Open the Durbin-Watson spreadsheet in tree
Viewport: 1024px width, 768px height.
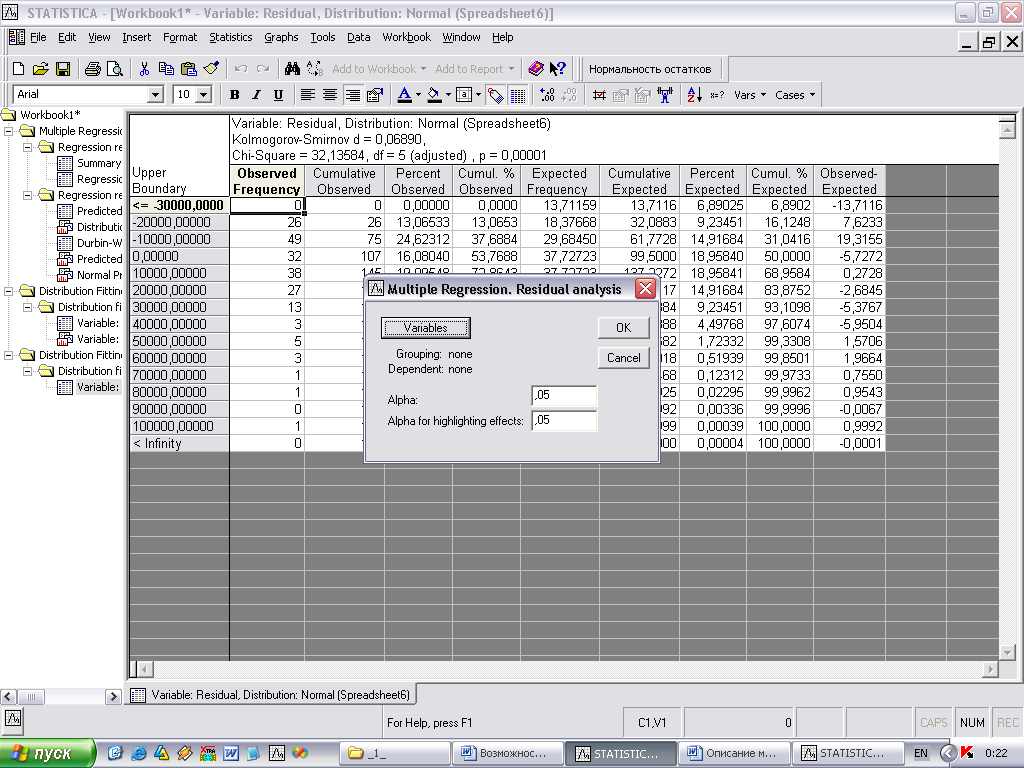[98, 243]
